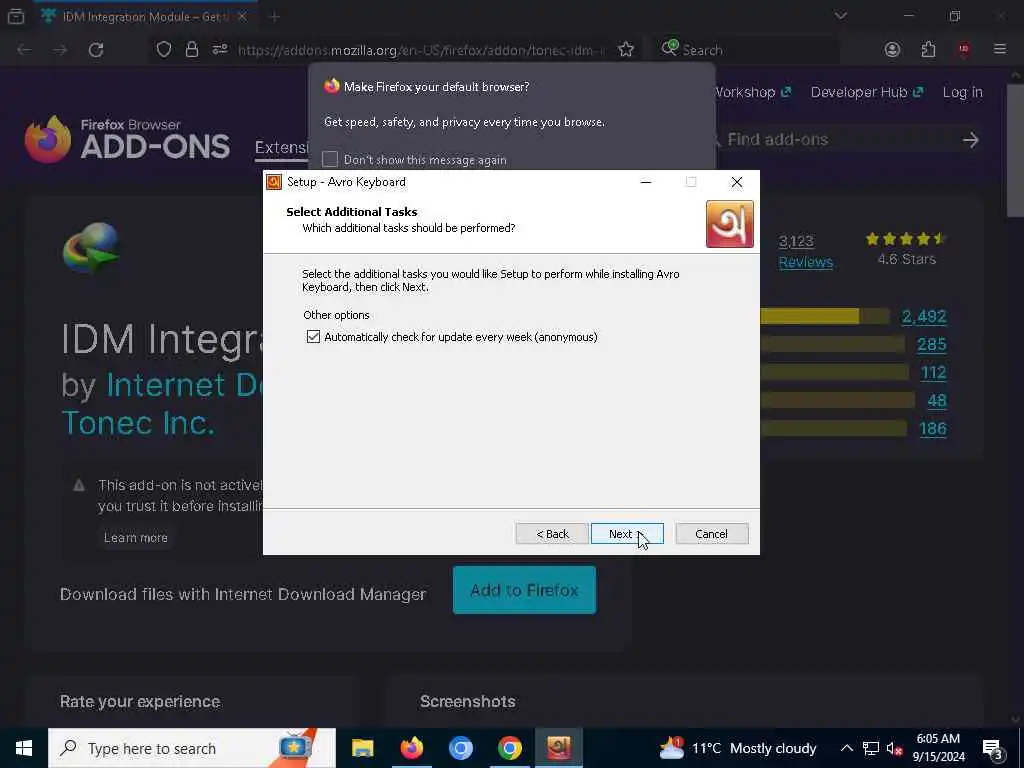Open the 186 ratings link
This screenshot has width=1024, height=768.
pos(933,428)
